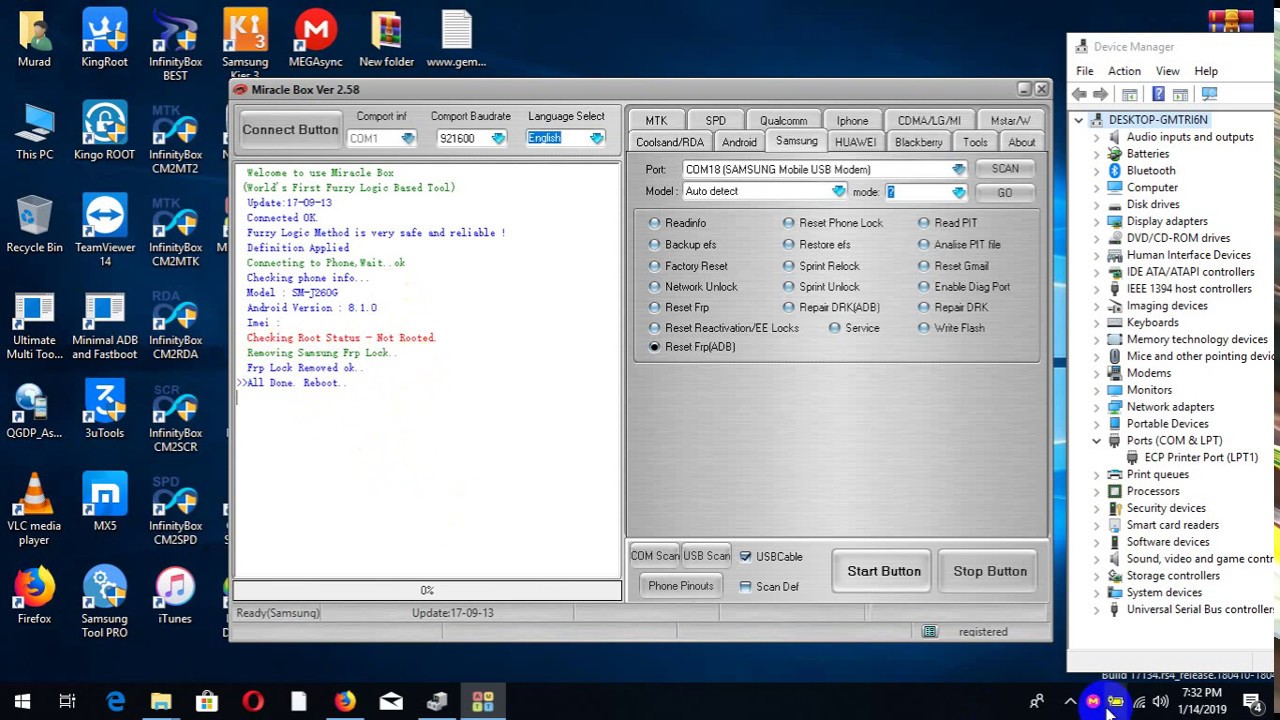Open MX5 browser desktop icon
Viewport: 1280px width, 720px height.
coord(104,503)
